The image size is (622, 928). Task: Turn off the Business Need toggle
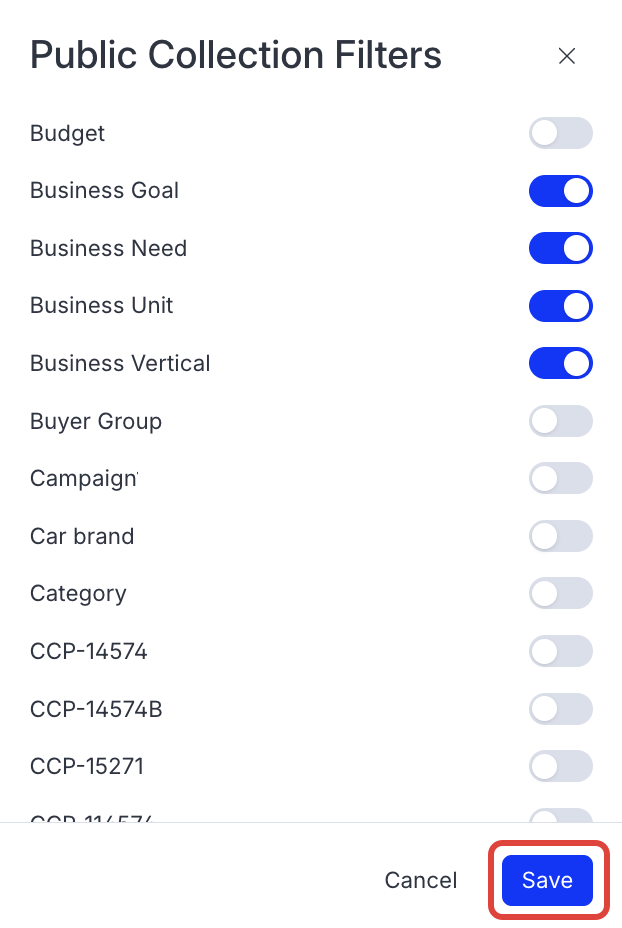(x=560, y=248)
